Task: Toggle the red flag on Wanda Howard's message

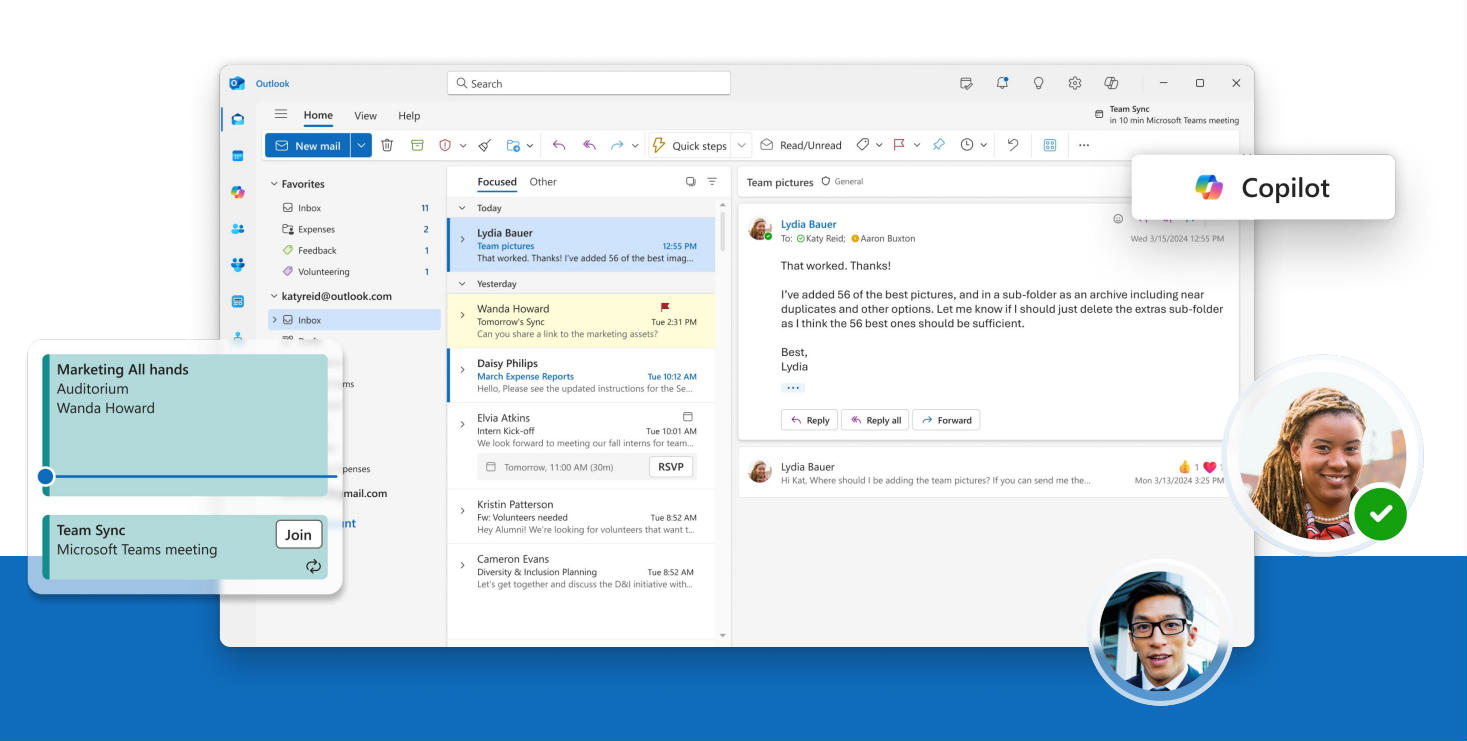Action: coord(665,307)
